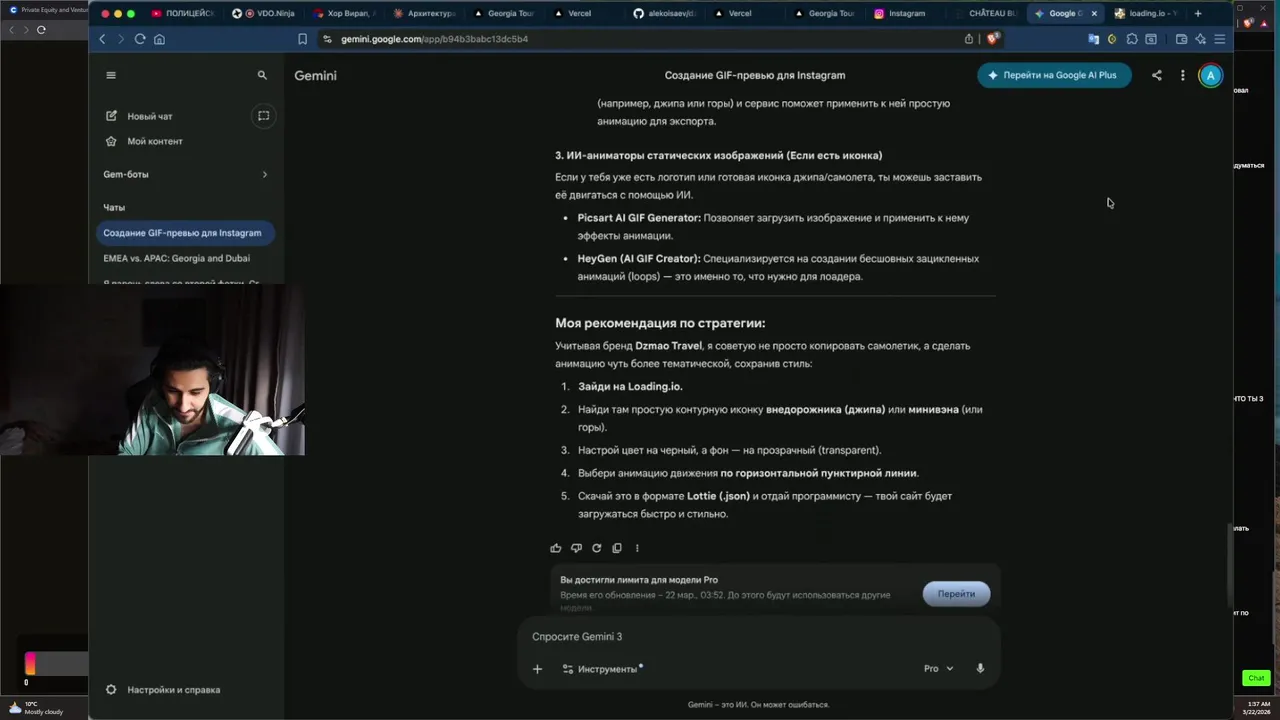
Task: Switch to the VDO.Ninja tab
Action: pyautogui.click(x=263, y=14)
